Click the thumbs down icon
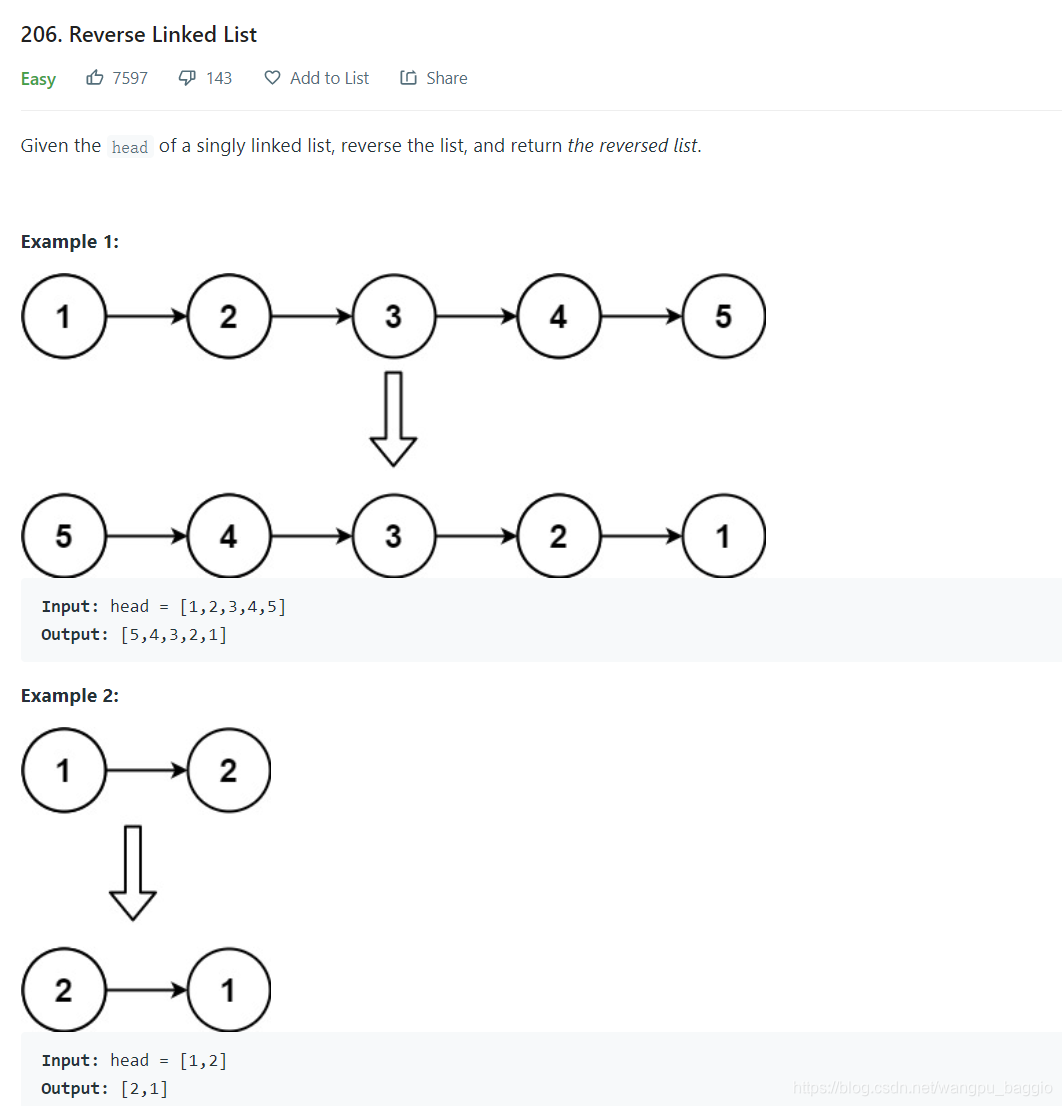This screenshot has height=1106, width=1062. [x=186, y=77]
